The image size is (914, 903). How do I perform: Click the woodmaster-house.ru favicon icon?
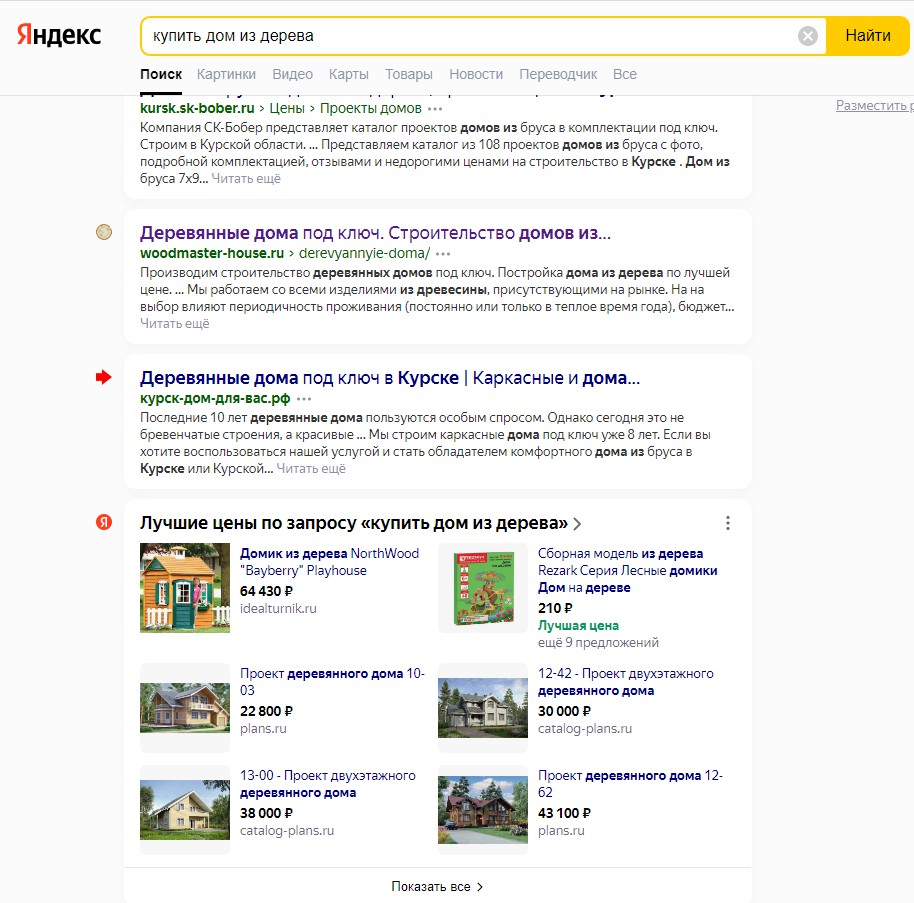[104, 232]
